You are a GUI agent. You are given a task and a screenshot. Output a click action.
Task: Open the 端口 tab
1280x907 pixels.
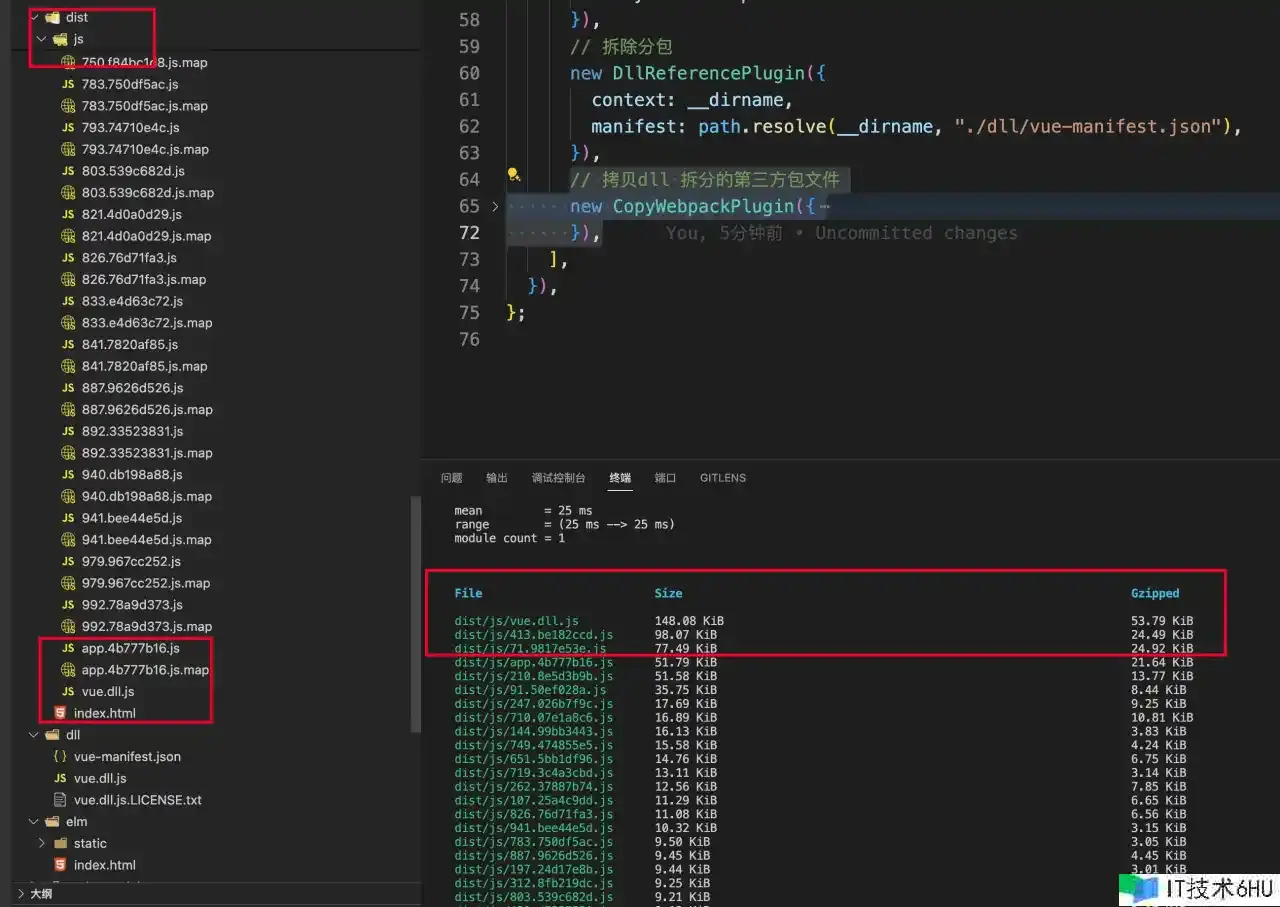pyautogui.click(x=666, y=478)
